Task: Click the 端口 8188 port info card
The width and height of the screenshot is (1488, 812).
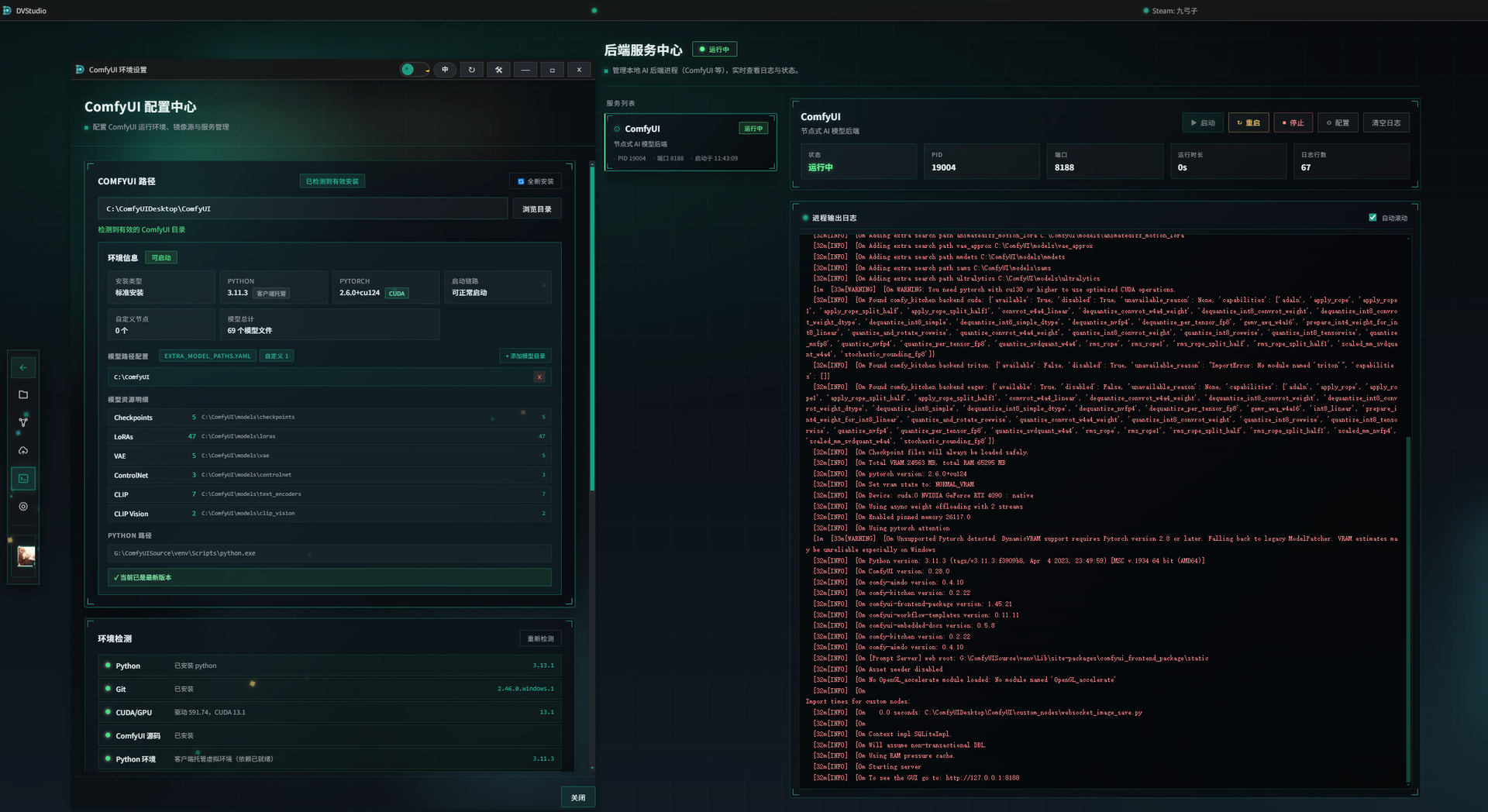Action: (x=1104, y=161)
